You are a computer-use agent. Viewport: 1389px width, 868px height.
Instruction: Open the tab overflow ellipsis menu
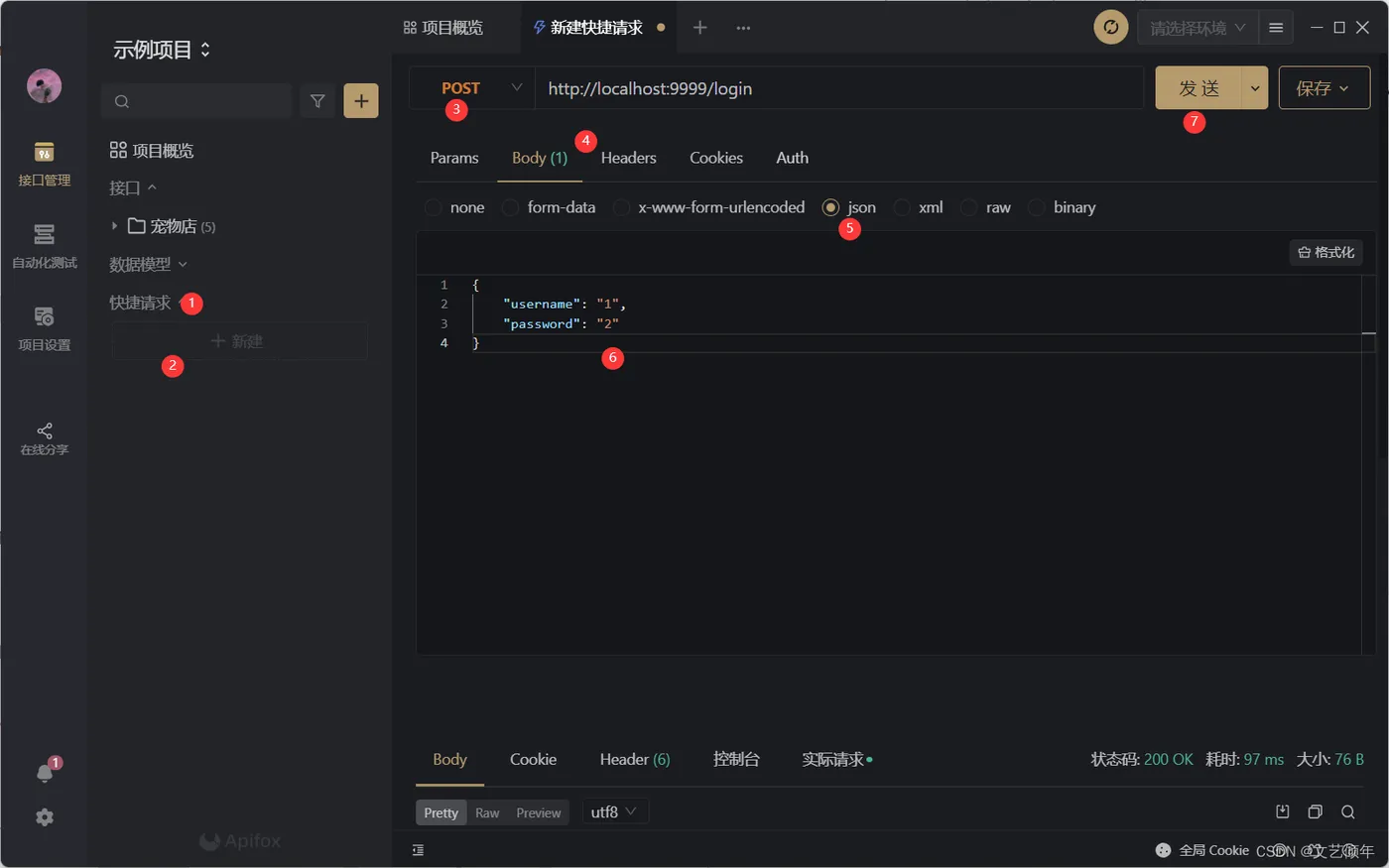[x=743, y=28]
